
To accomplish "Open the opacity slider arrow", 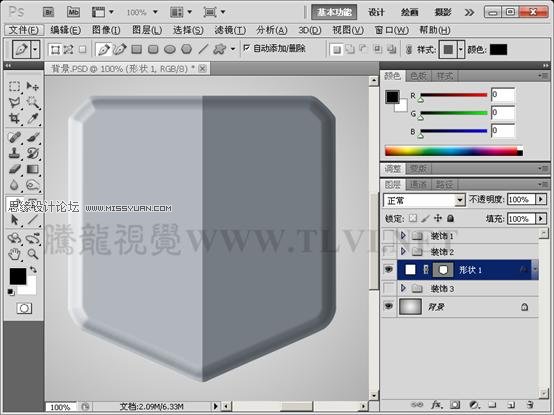I will pos(541,199).
